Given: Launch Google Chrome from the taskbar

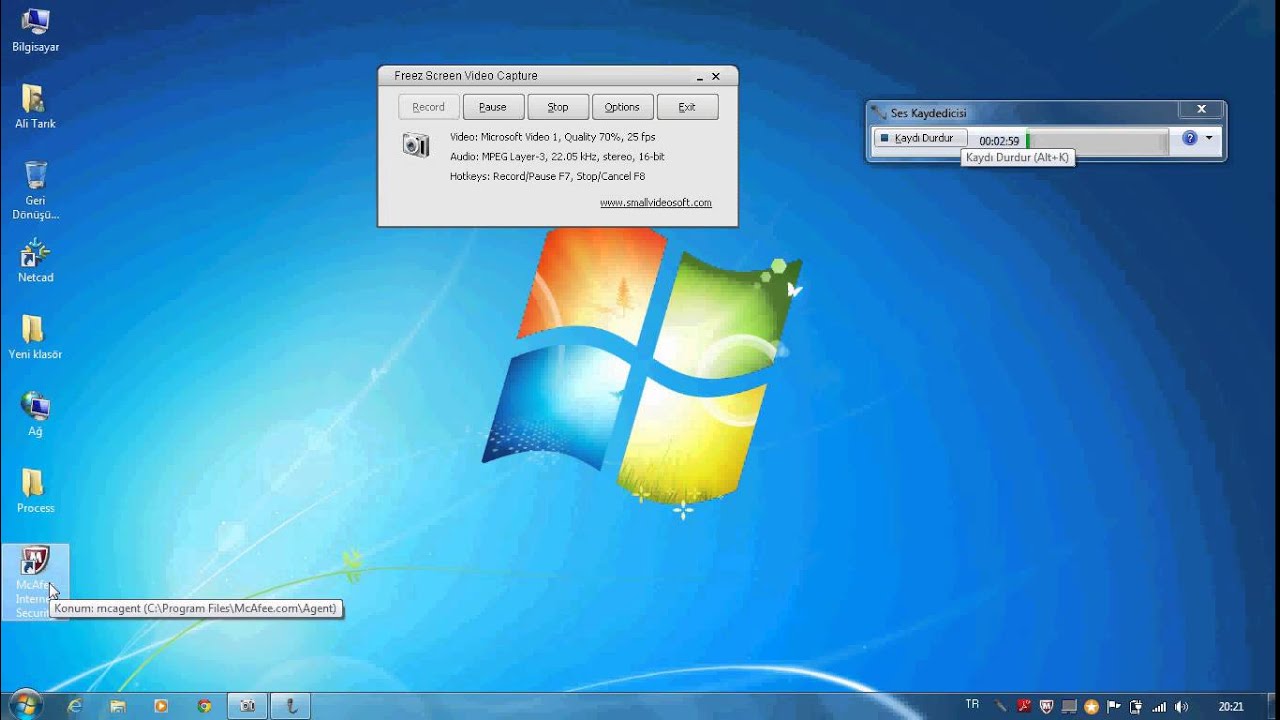Looking at the screenshot, I should coord(204,706).
